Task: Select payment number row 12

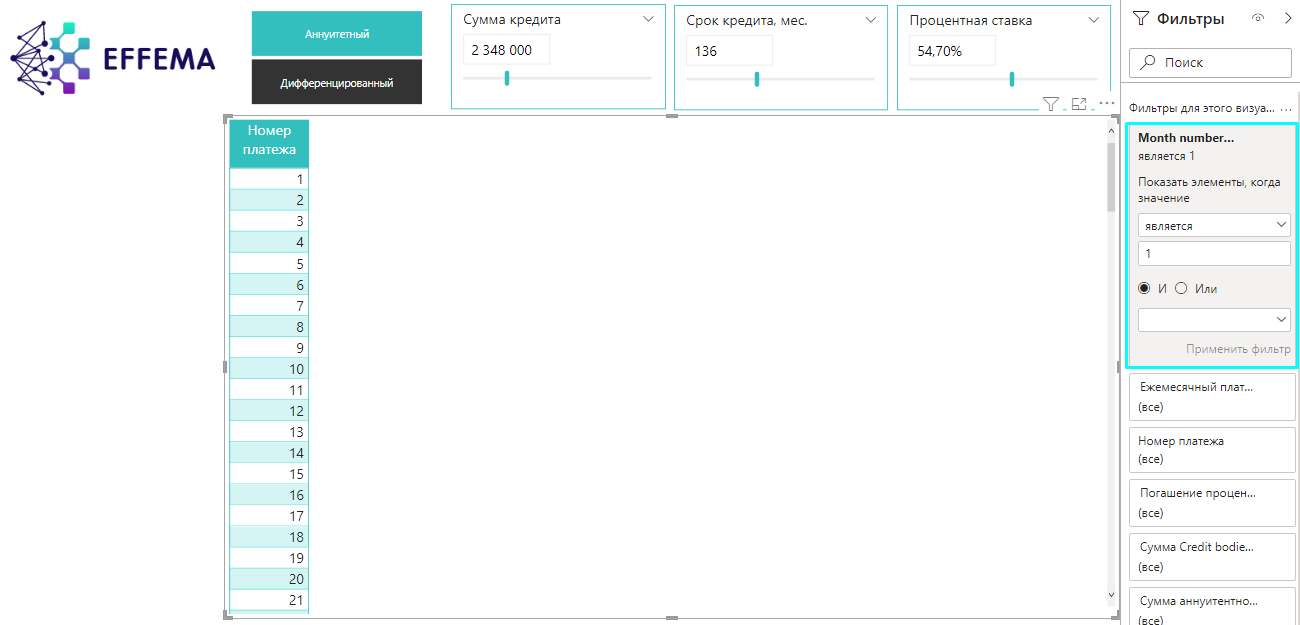Action: (x=270, y=411)
